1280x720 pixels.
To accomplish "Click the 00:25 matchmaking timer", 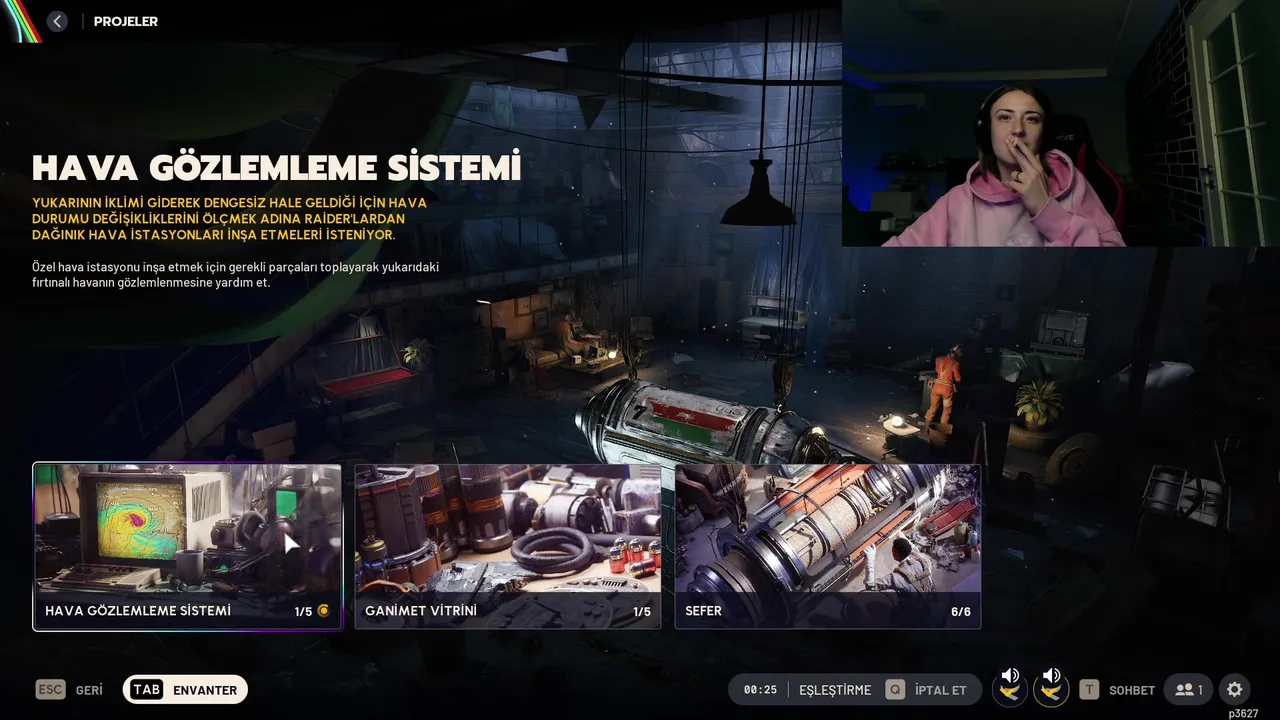I will (x=760, y=690).
